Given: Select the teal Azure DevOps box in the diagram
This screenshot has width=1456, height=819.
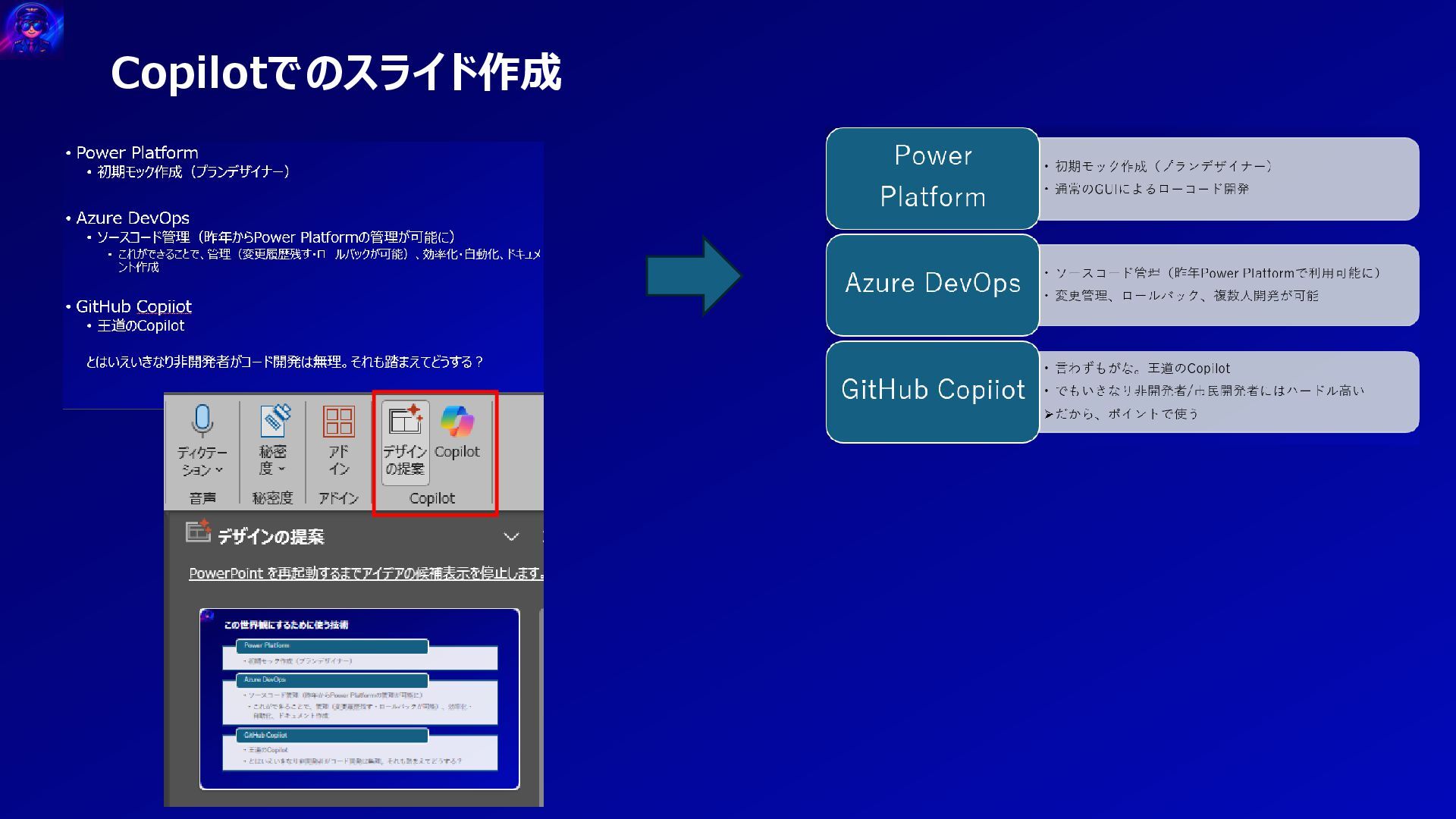Looking at the screenshot, I should pyautogui.click(x=932, y=285).
